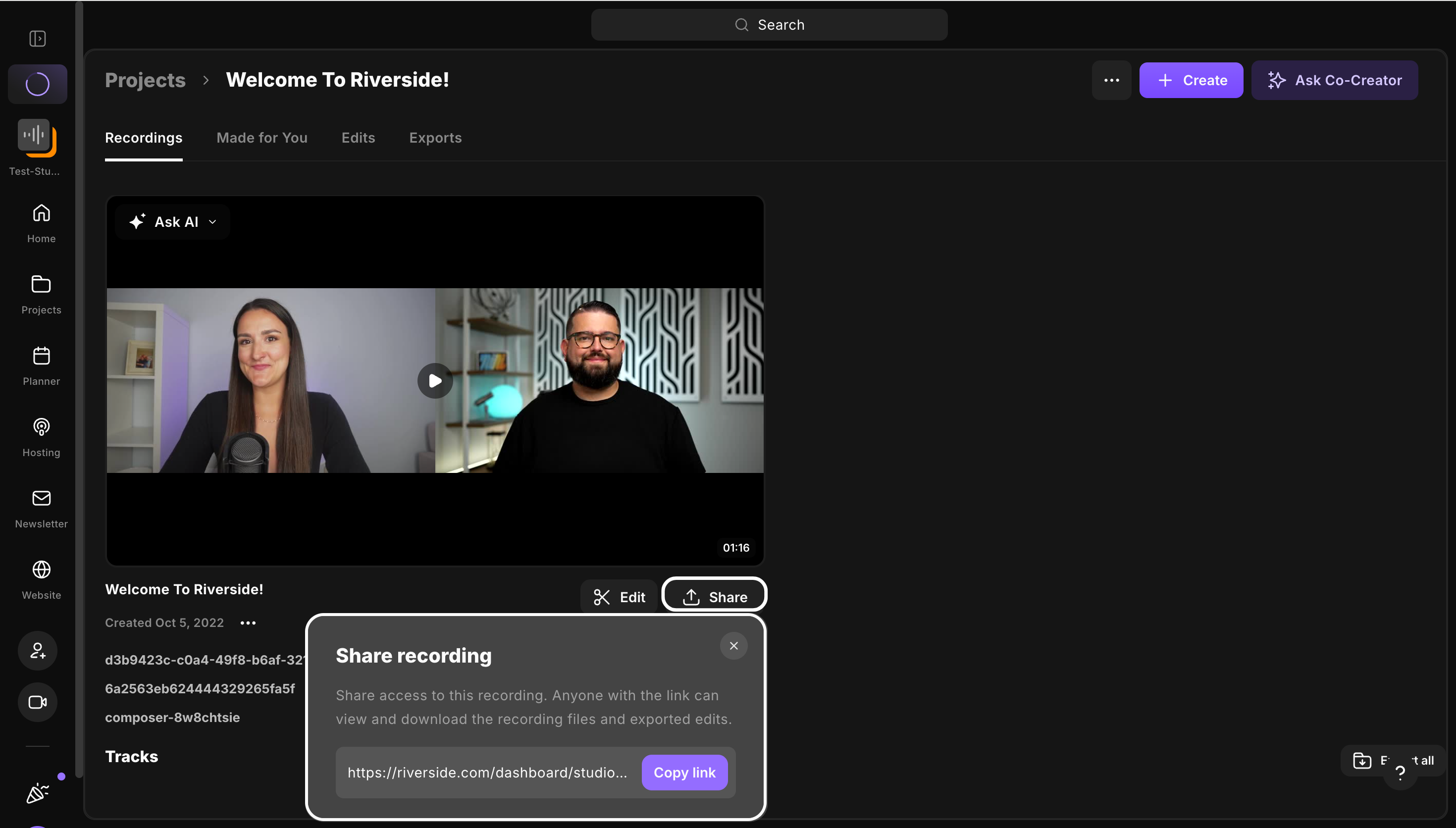
Task: Click the Copy link button
Action: click(x=684, y=772)
